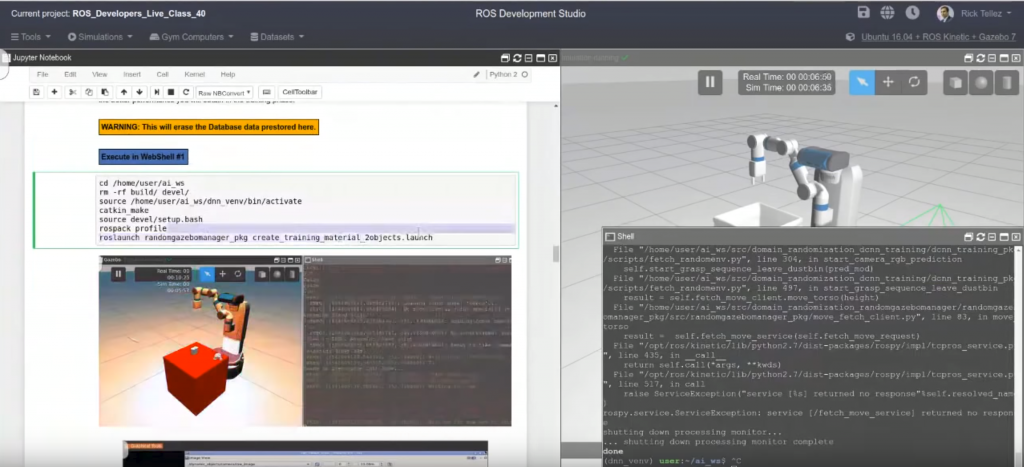Viewport: 1024px width, 467px height.
Task: Detach the Gazebo simulation panel
Action: tap(968, 58)
